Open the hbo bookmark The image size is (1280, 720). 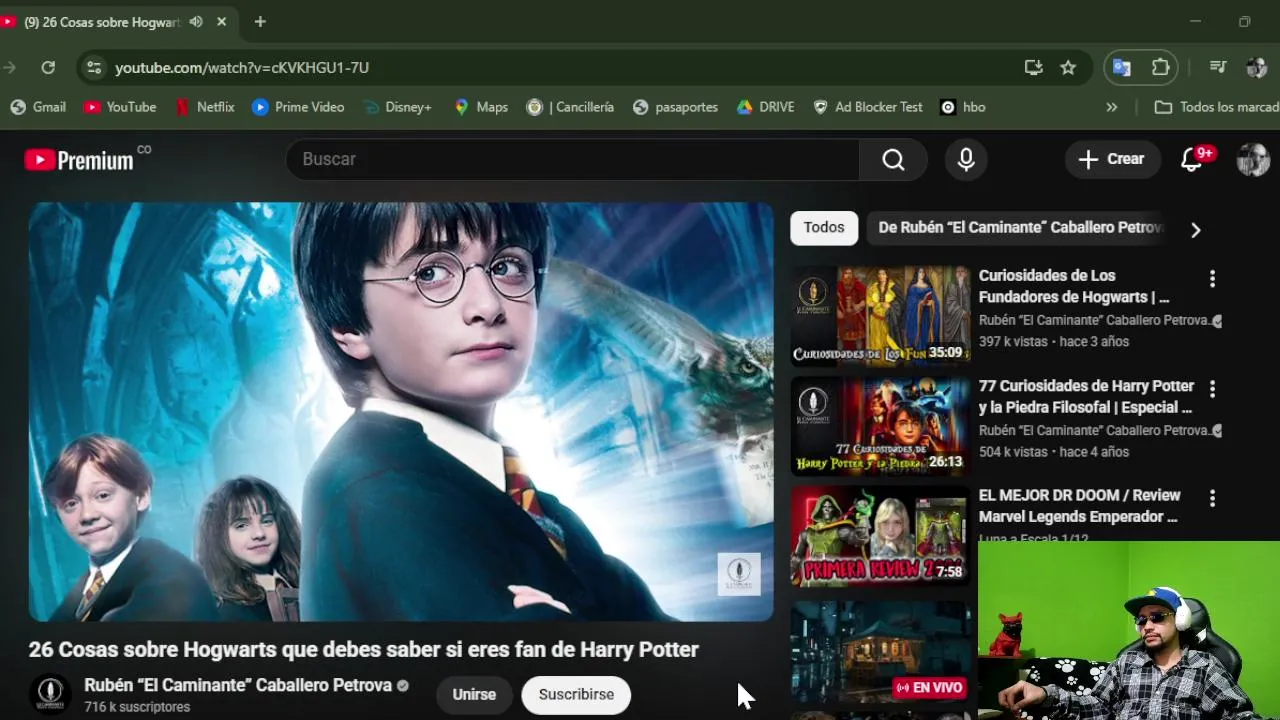(x=963, y=107)
